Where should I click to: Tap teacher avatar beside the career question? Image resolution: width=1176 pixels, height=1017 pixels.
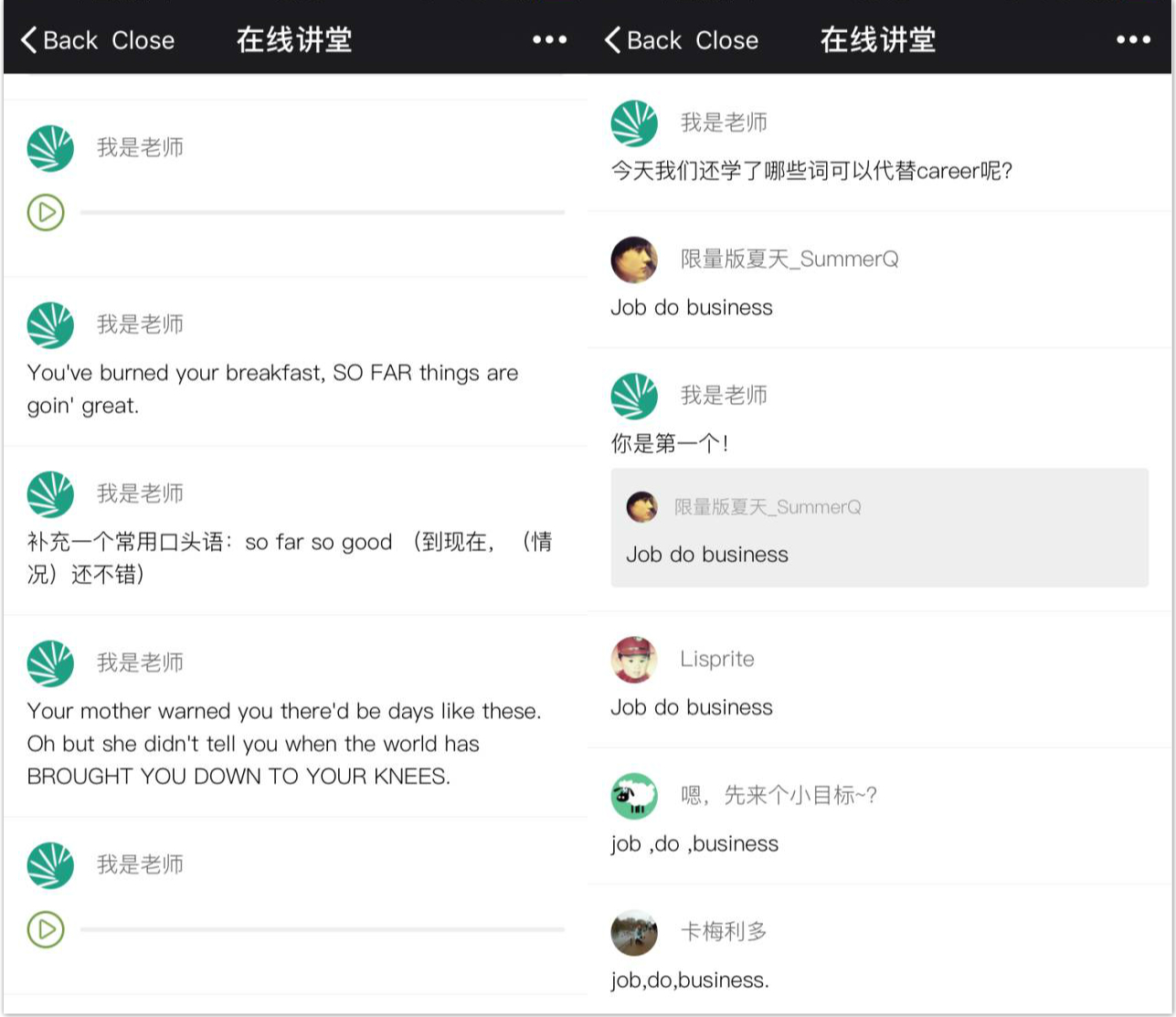(x=634, y=123)
